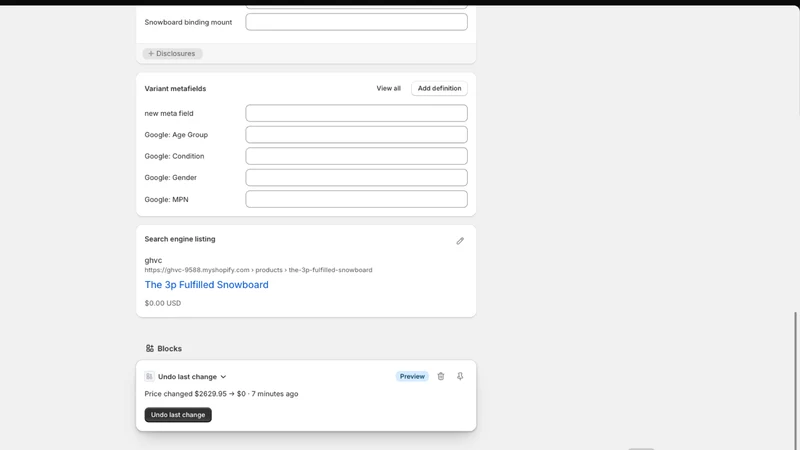View all variant metafields
The height and width of the screenshot is (450, 800).
tap(388, 88)
